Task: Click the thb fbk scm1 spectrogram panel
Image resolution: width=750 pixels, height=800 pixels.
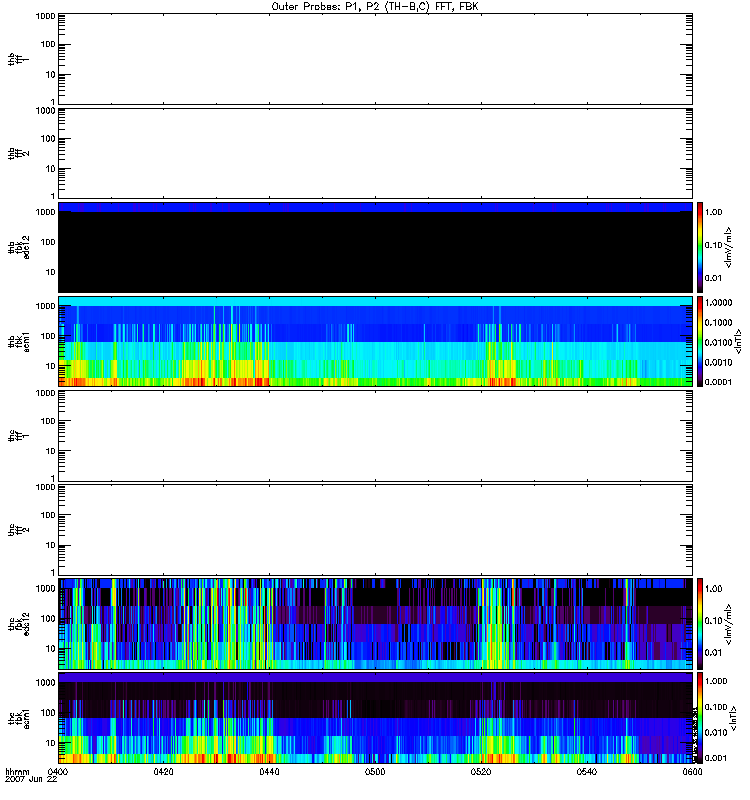Action: click(375, 341)
